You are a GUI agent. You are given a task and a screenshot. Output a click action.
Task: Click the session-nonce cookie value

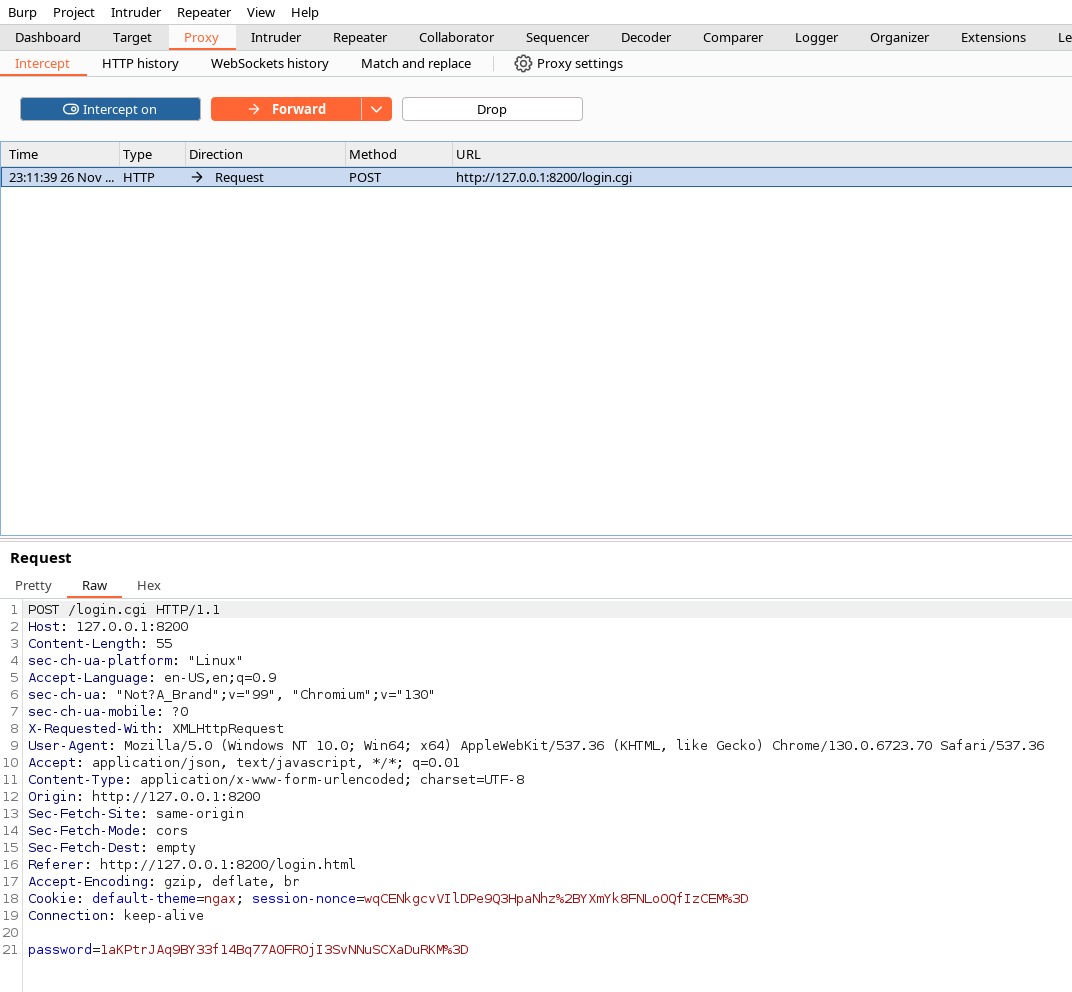(557, 898)
